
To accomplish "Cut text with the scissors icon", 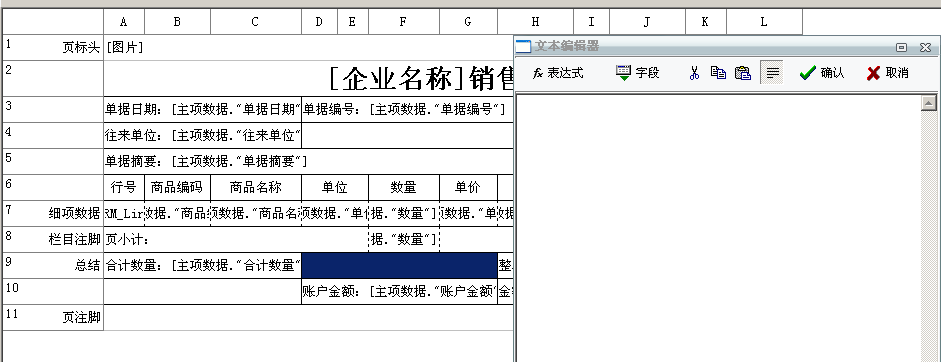I will 694,73.
